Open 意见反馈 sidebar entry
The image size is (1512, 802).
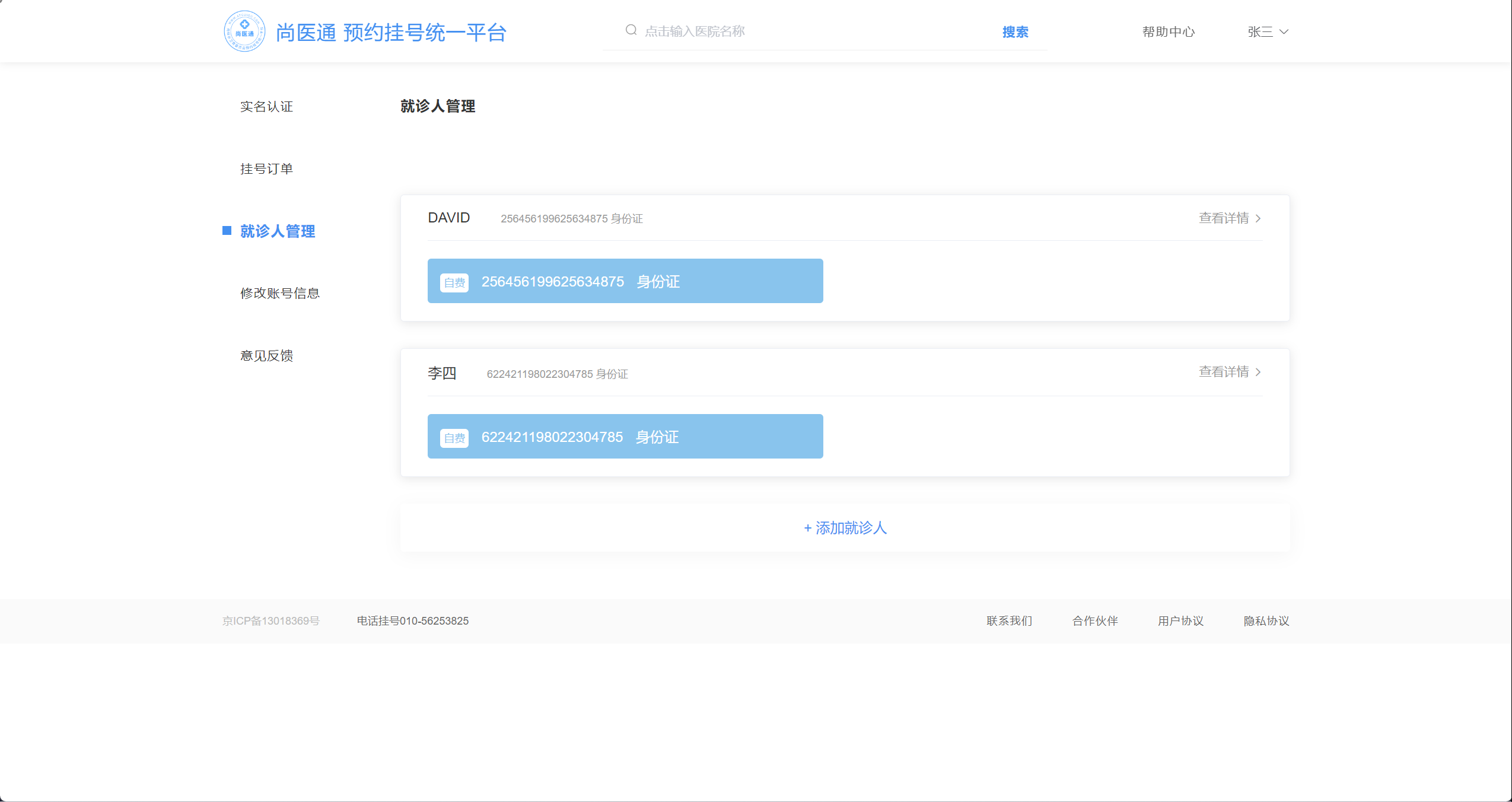[x=266, y=356]
